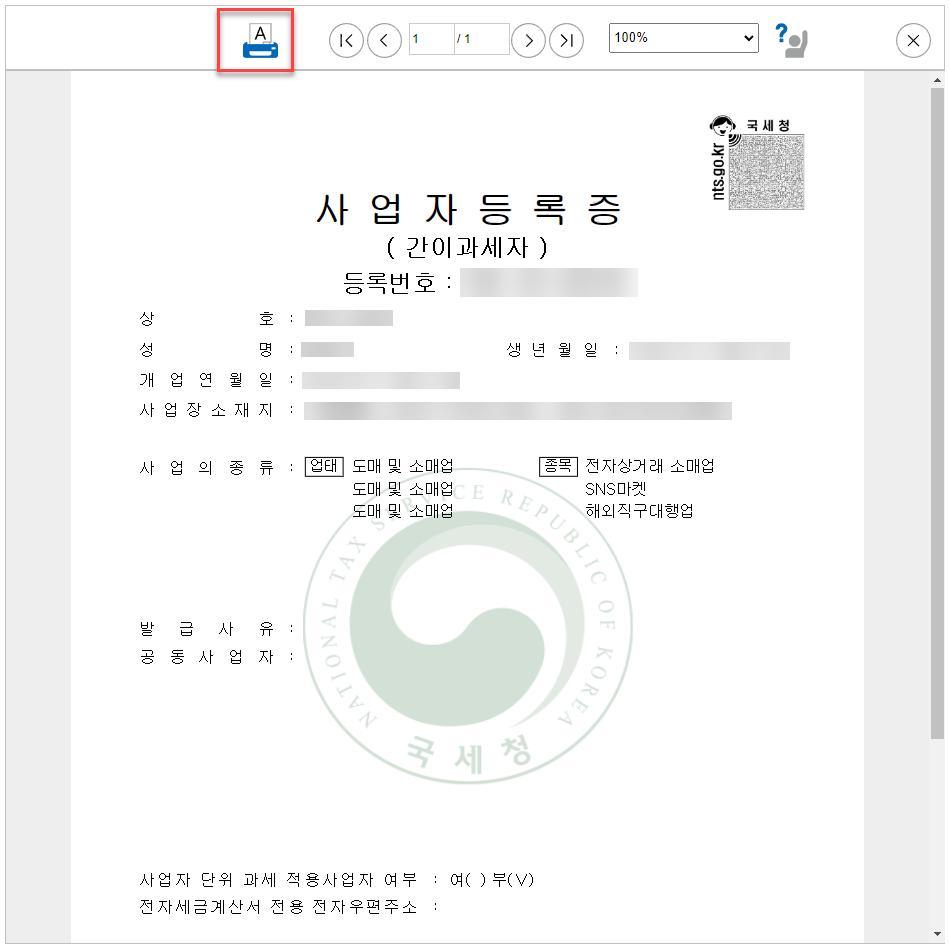The image size is (950, 949).
Task: Click the total pages '/ 1' field
Action: 482,39
